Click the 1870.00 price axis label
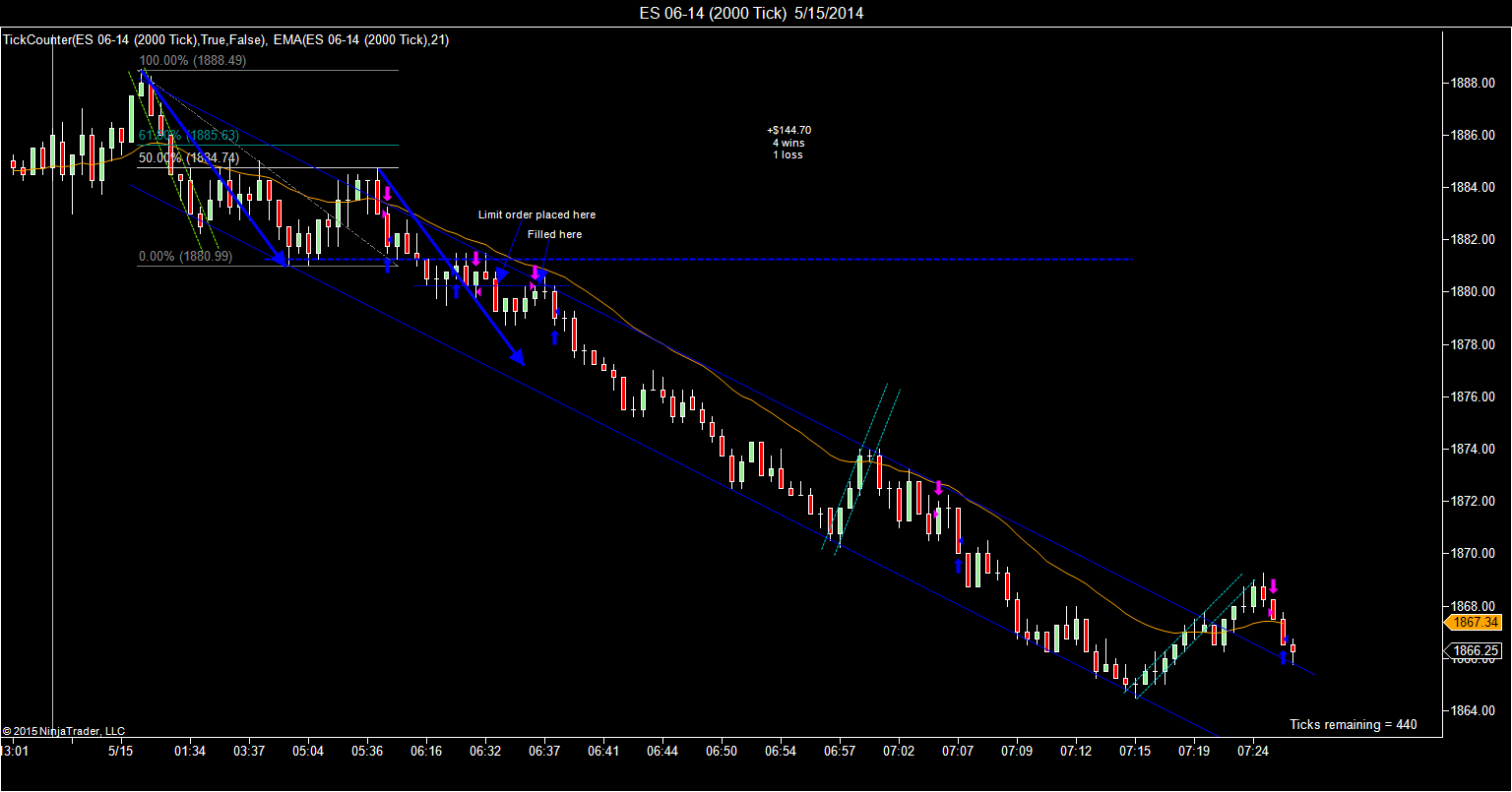The image size is (1512, 792). click(1474, 554)
